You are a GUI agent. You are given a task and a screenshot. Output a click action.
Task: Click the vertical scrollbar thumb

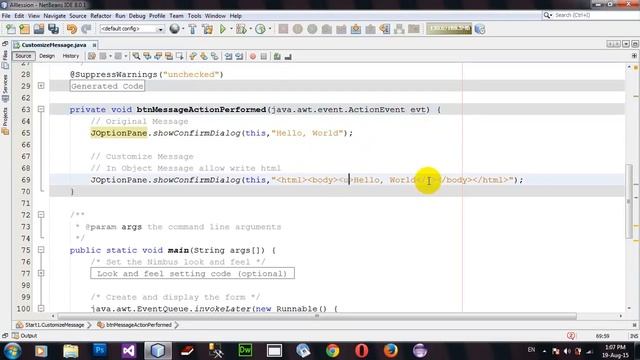(629, 201)
